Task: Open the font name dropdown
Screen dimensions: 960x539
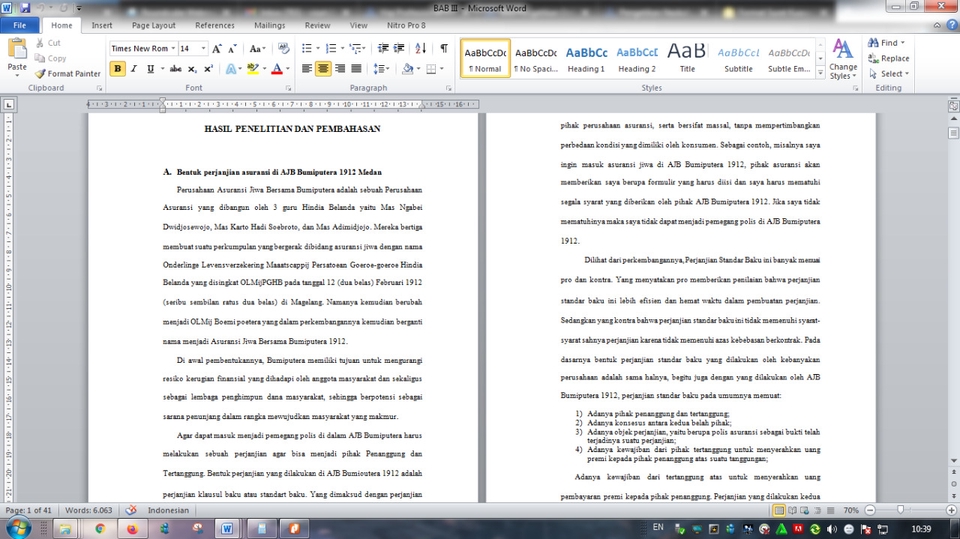Action: click(x=173, y=48)
